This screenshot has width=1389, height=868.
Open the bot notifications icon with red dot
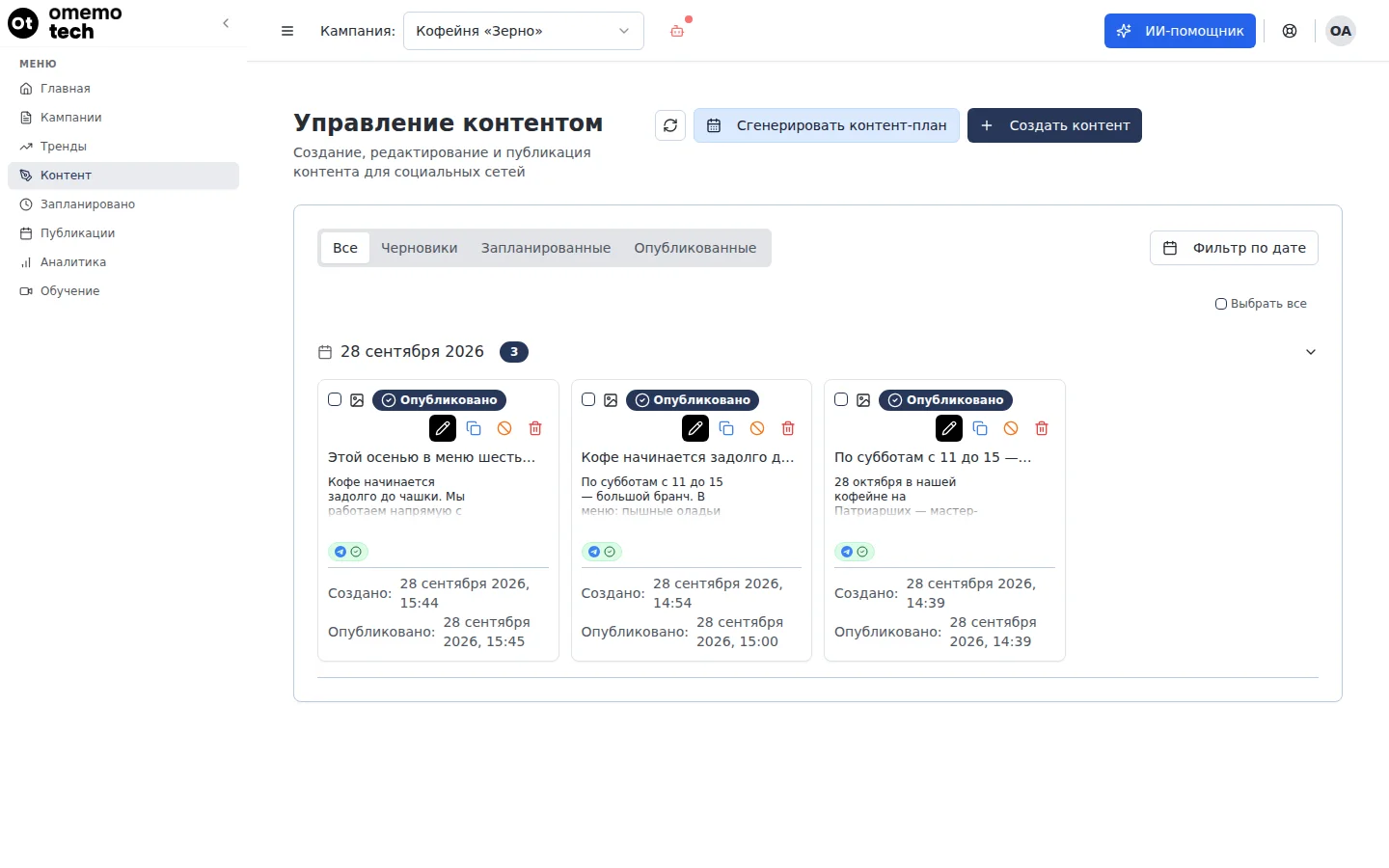coord(677,31)
